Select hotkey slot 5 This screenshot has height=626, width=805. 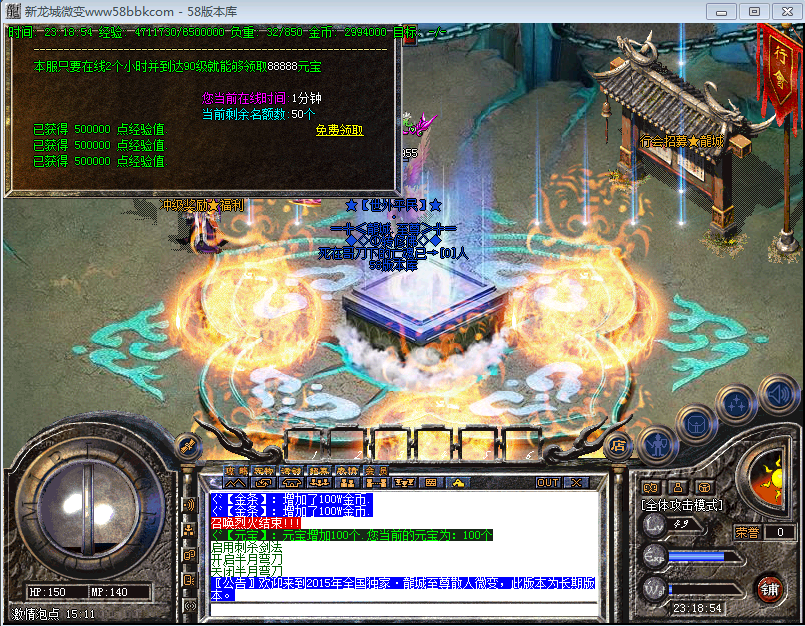coord(479,445)
